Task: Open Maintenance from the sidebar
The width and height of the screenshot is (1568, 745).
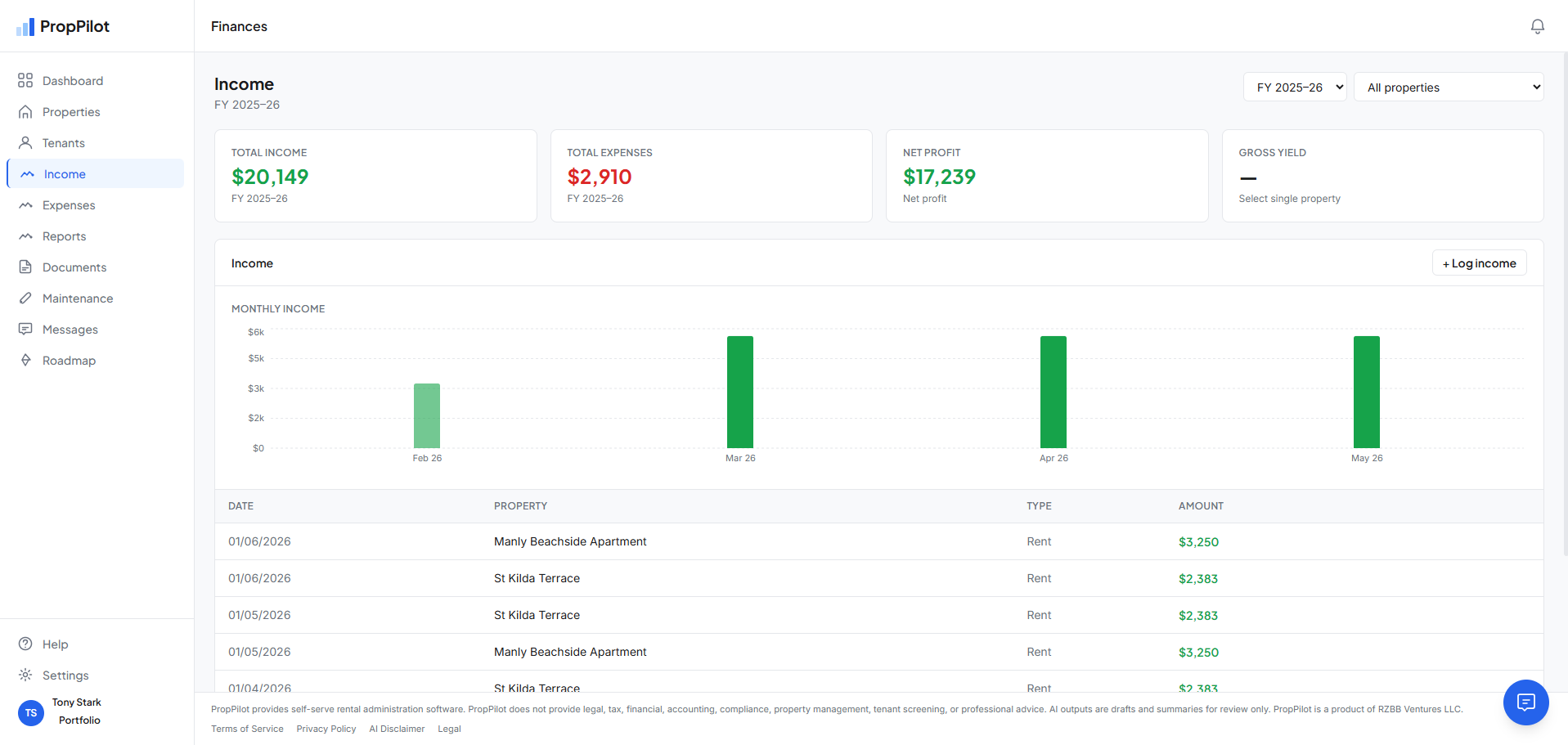Action: click(96, 298)
